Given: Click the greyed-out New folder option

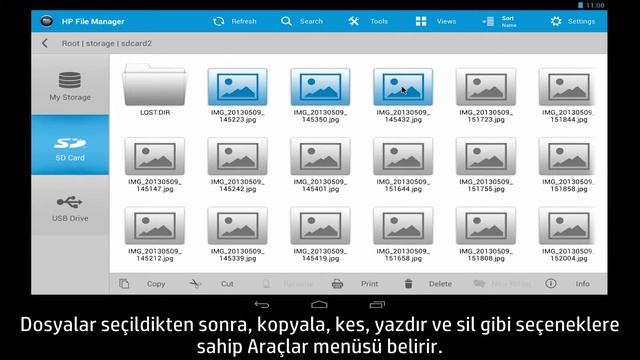Looking at the screenshot, I should (502, 284).
